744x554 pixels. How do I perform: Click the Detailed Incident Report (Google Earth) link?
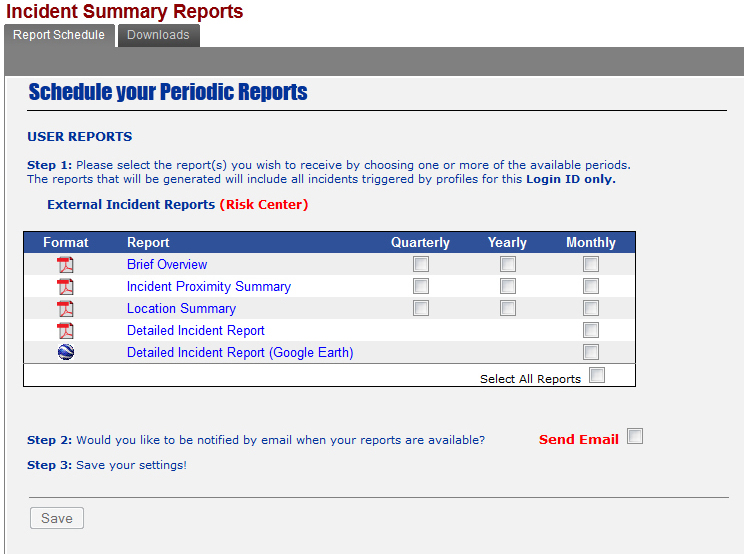(x=240, y=353)
